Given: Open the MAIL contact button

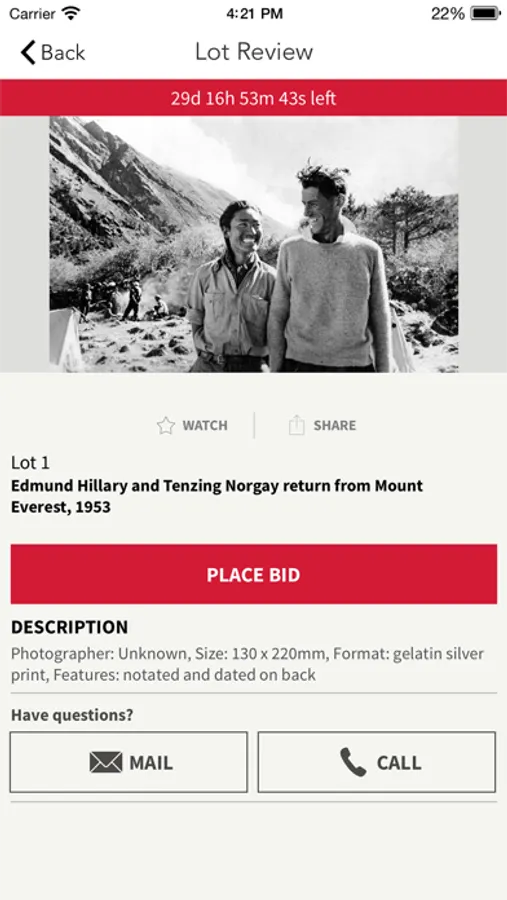Looking at the screenshot, I should pos(129,762).
